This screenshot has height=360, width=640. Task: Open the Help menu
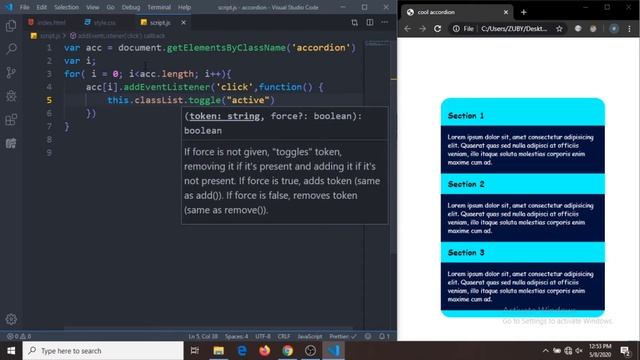tap(184, 7)
